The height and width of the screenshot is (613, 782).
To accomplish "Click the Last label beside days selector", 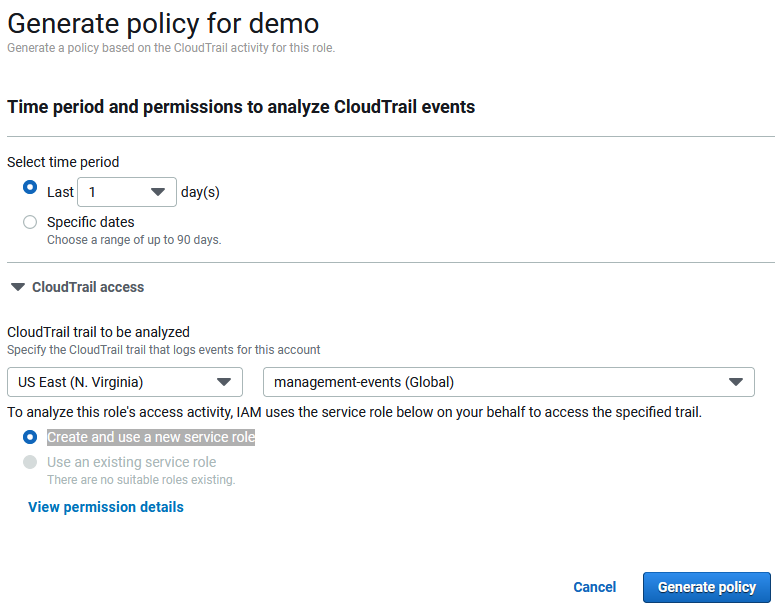I will [60, 192].
